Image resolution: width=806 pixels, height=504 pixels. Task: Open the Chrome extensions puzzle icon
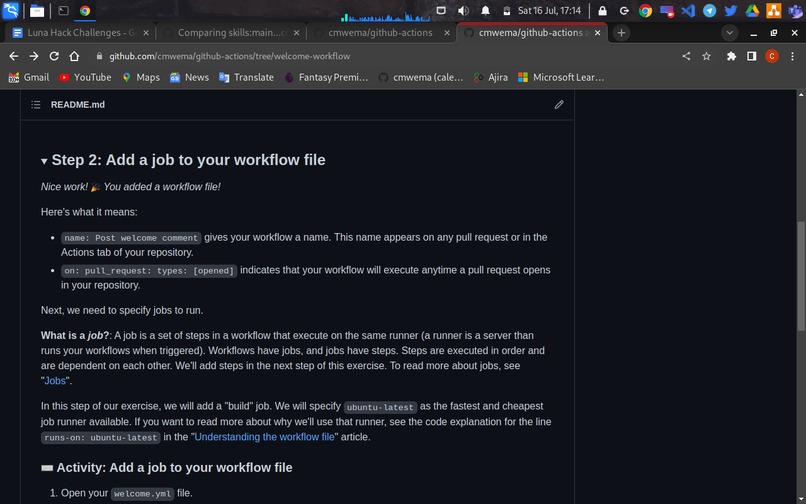pyautogui.click(x=731, y=56)
